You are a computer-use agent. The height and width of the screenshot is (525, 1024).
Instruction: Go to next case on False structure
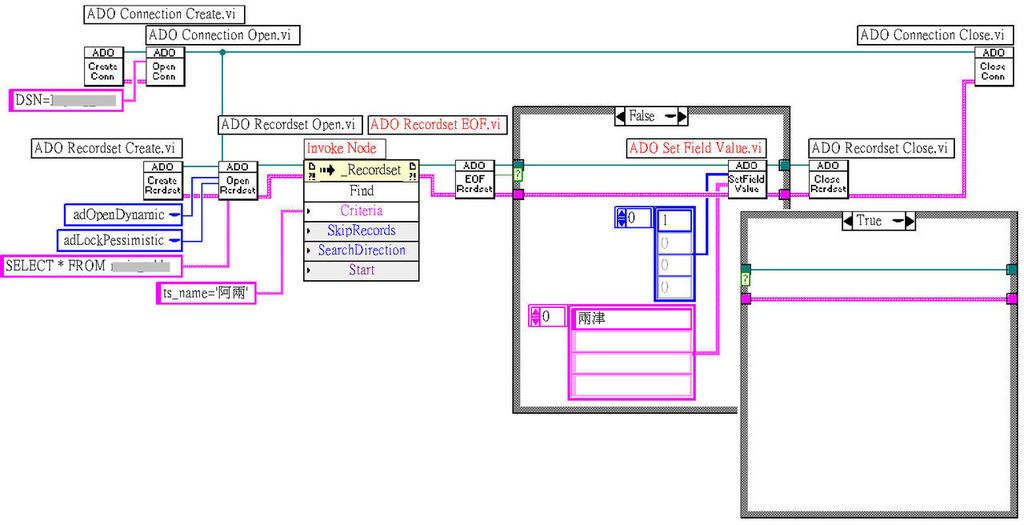[x=682, y=117]
